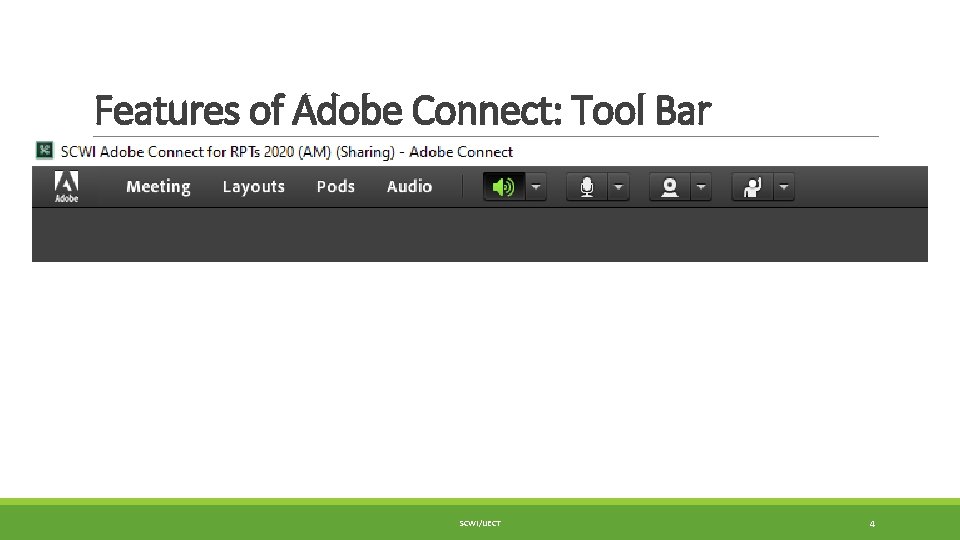960x540 pixels.
Task: Expand the microphone options dropdown arrow
Action: point(618,187)
